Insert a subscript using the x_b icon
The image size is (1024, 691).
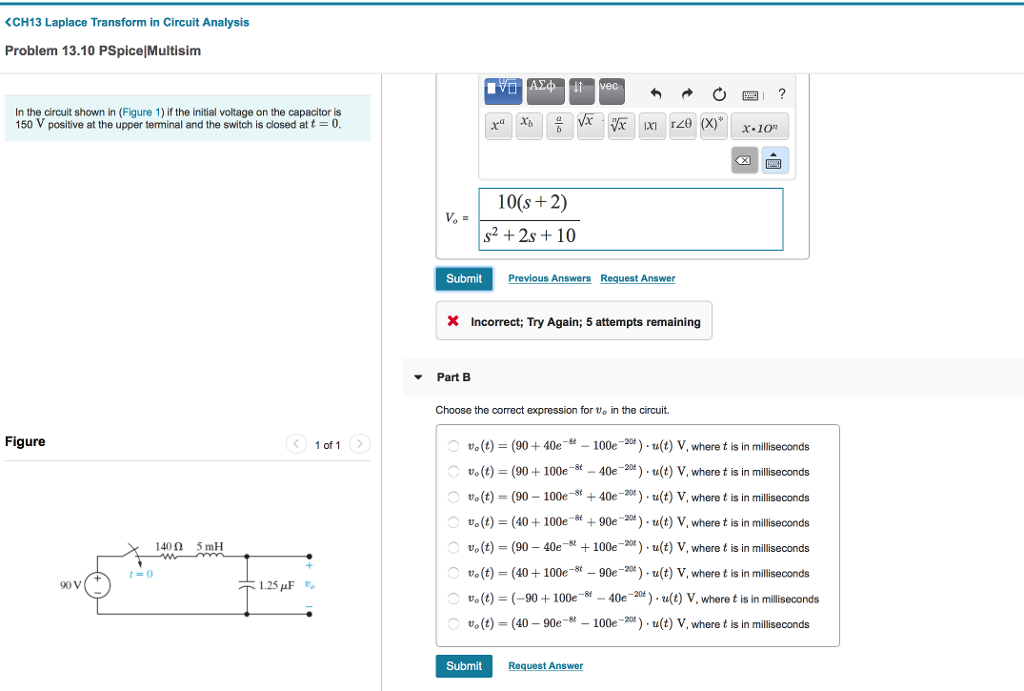528,125
